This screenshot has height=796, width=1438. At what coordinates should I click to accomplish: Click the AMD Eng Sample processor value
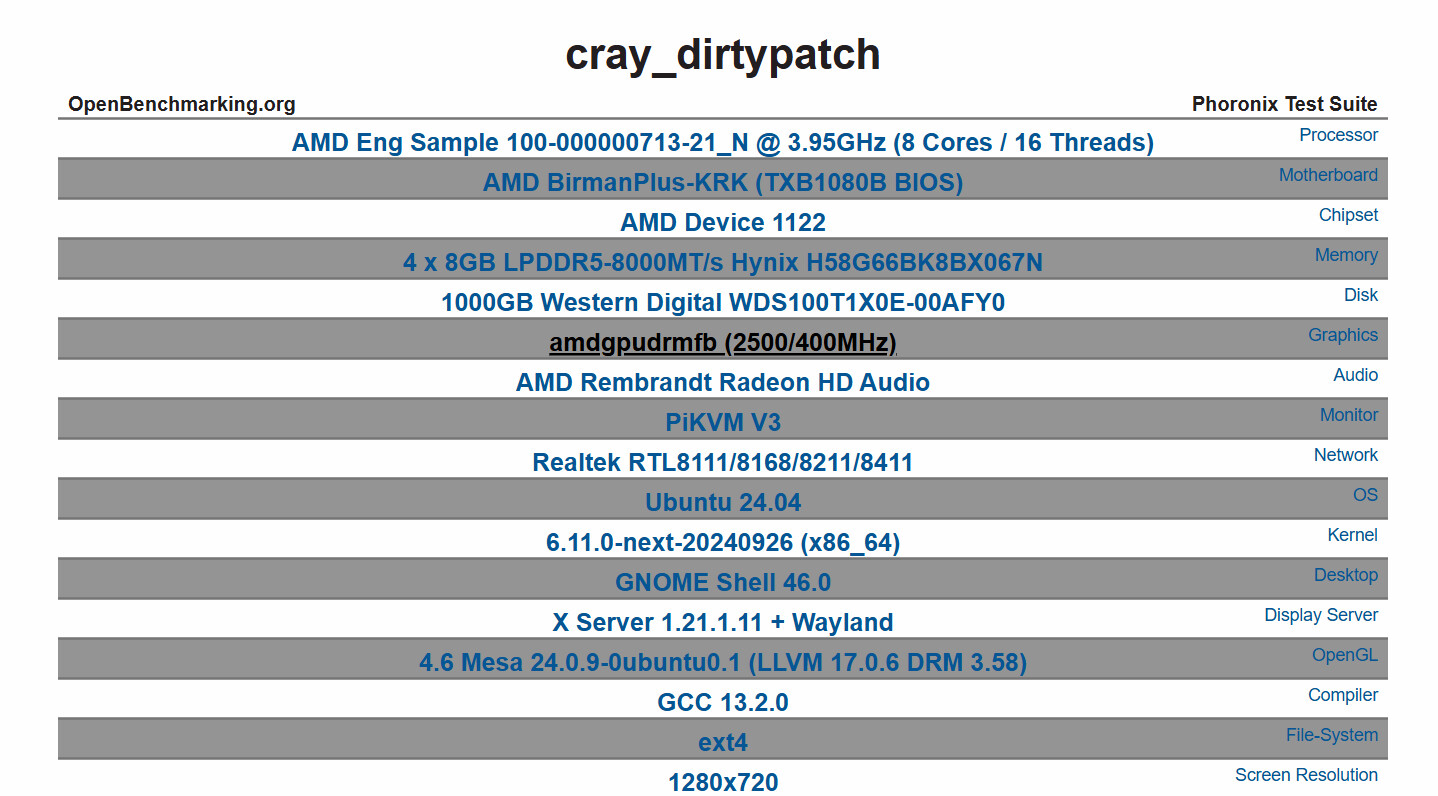pos(723,143)
